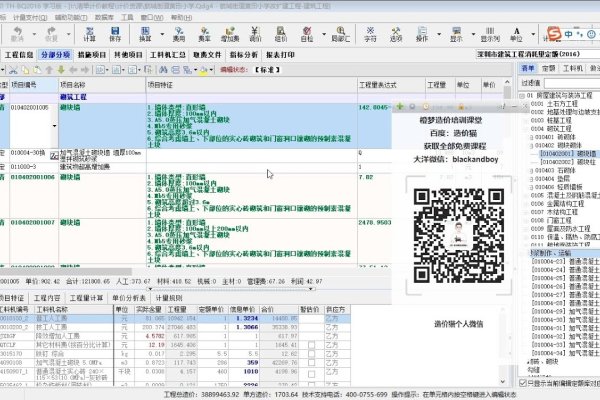Click the 显示列 columns icon
The width and height of the screenshot is (600, 400).
pyautogui.click(x=490, y=34)
